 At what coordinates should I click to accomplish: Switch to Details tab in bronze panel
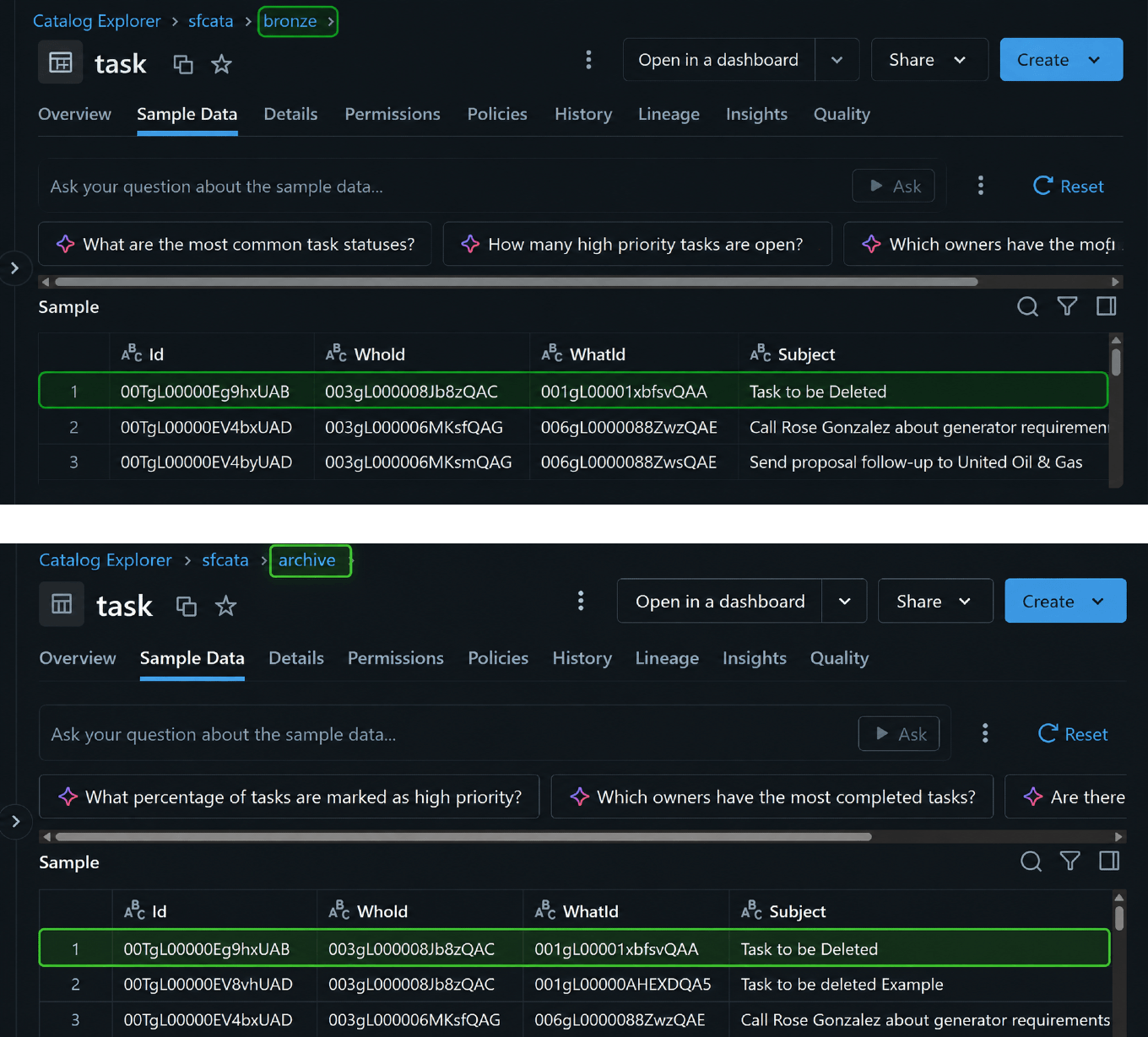290,114
